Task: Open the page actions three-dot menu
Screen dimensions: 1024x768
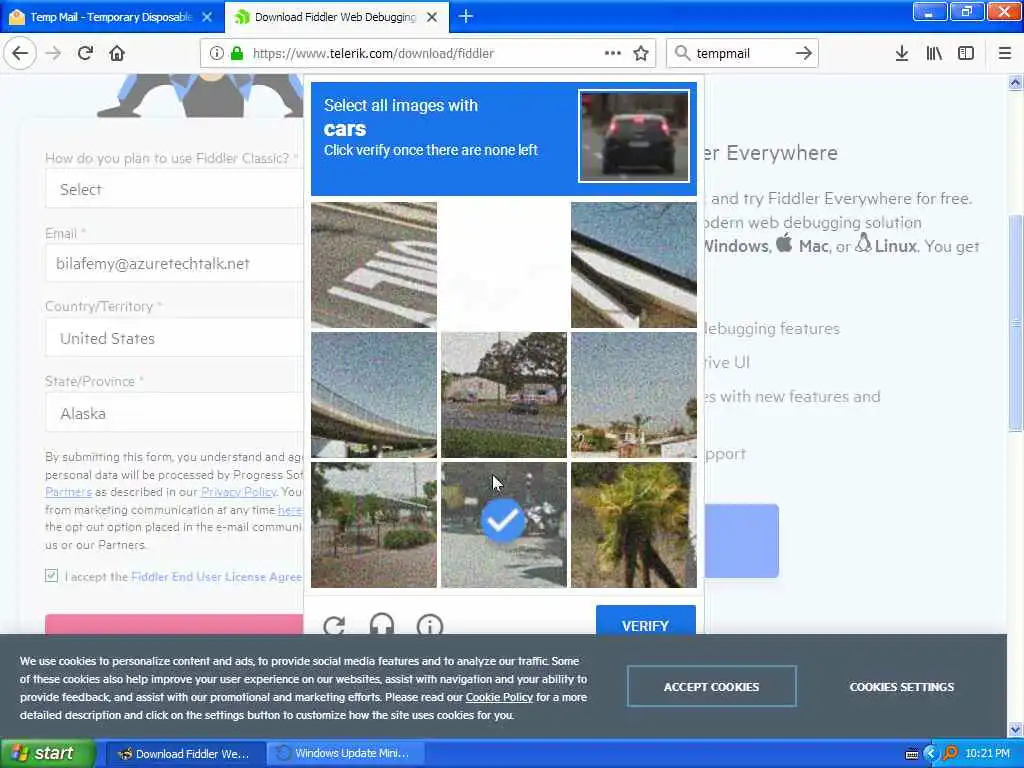Action: (613, 54)
